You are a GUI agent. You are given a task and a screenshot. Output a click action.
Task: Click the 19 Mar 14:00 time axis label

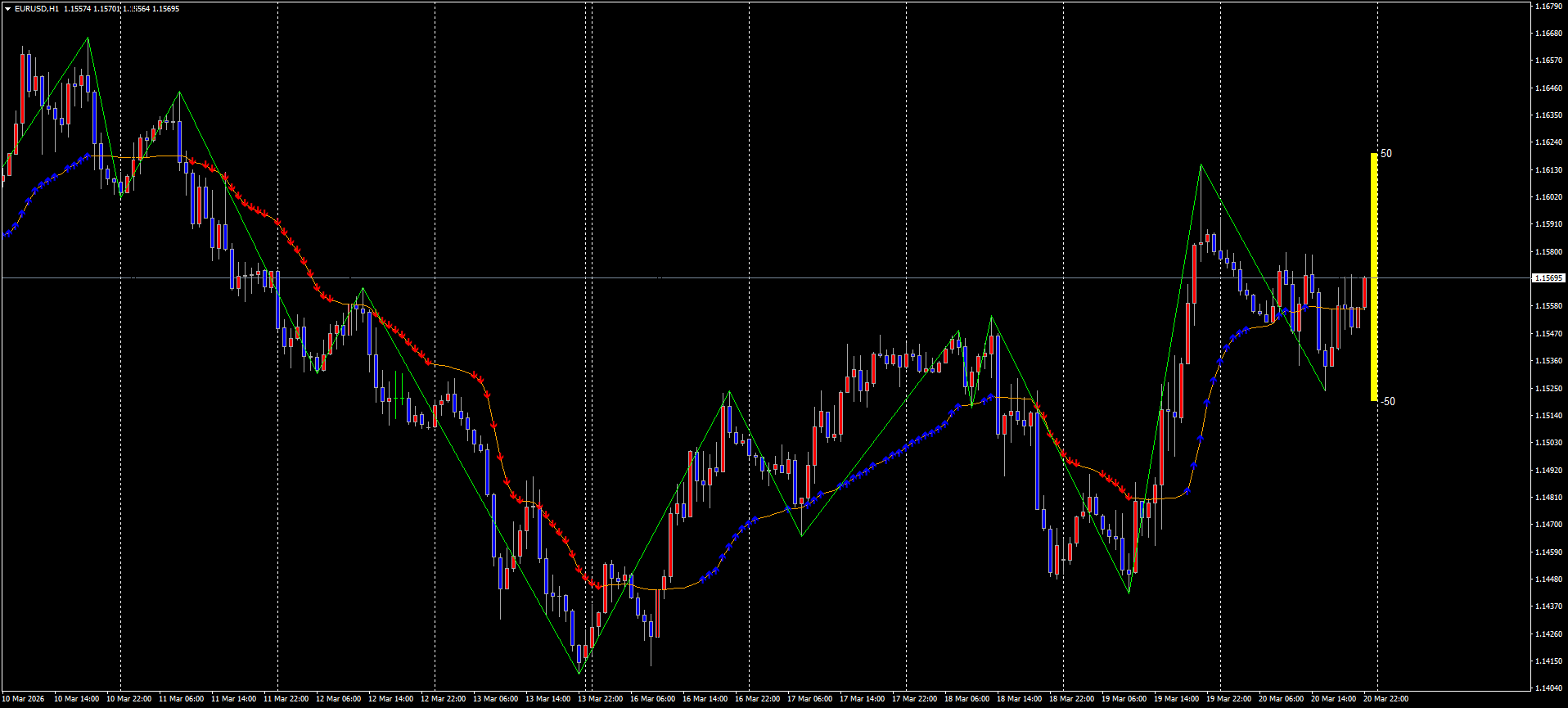[x=1176, y=699]
